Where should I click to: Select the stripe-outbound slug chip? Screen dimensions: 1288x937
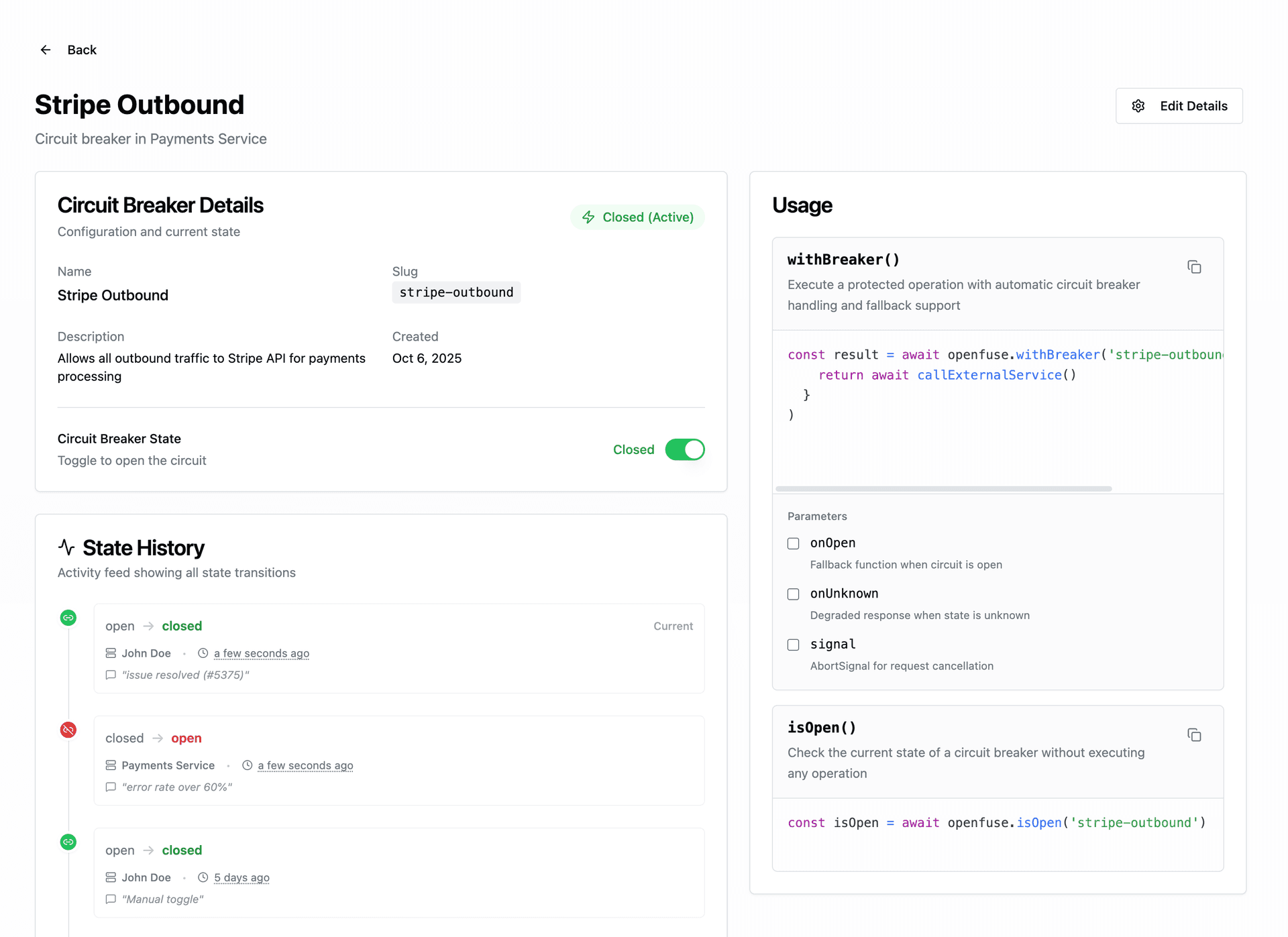(456, 292)
